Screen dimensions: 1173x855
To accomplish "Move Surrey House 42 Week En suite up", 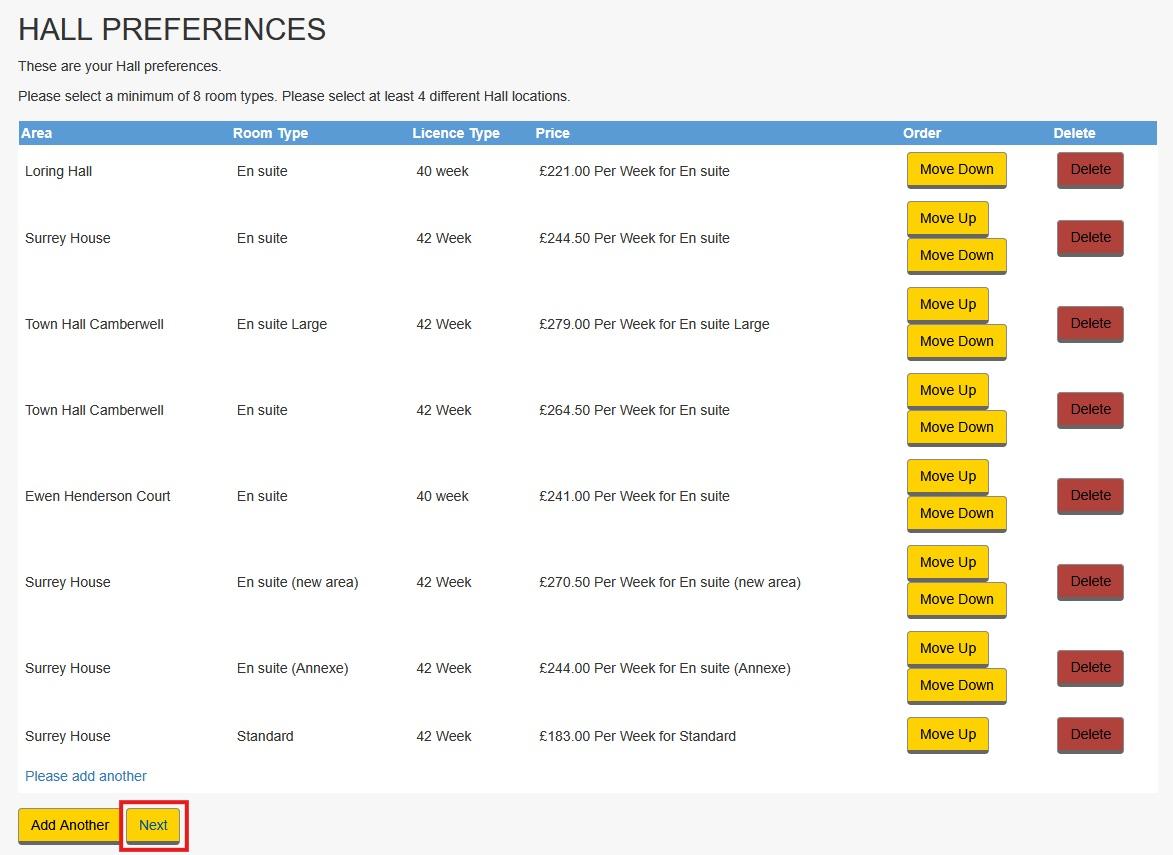I will 947,218.
